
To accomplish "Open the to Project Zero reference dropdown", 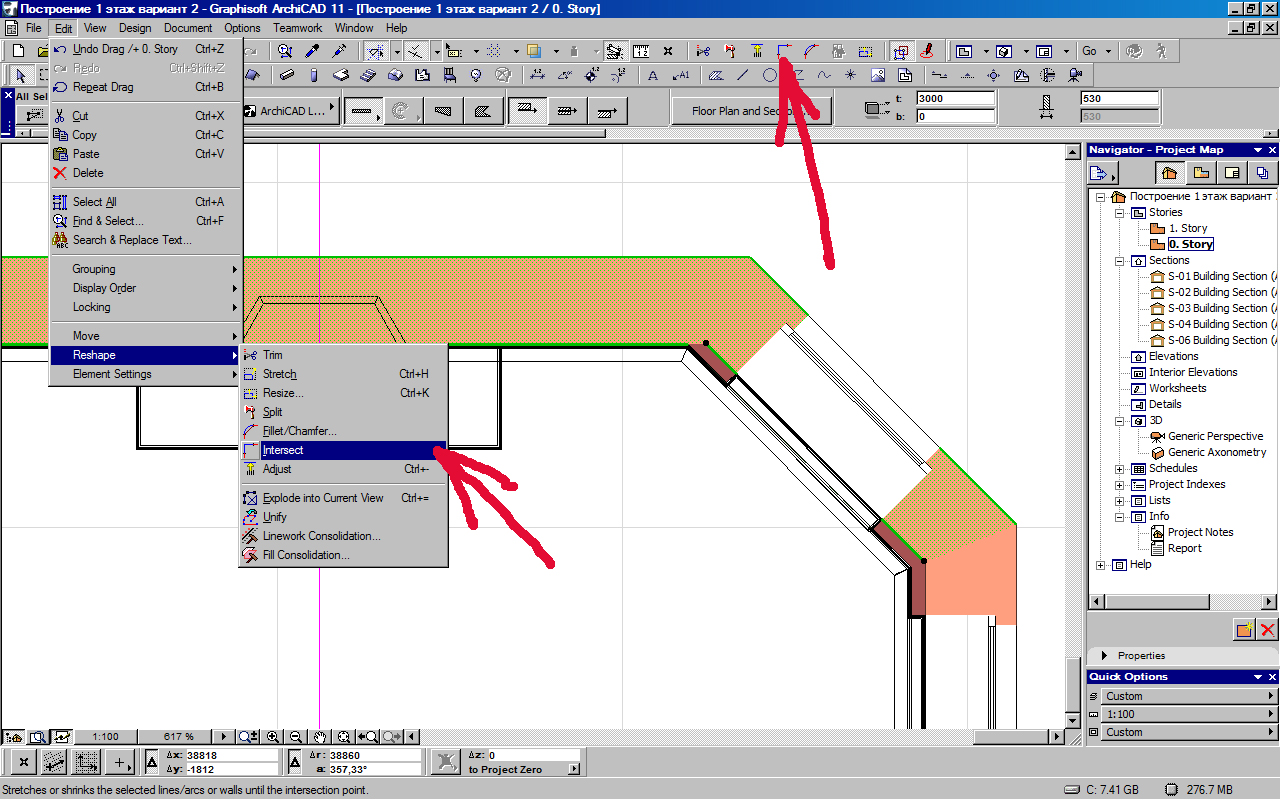I will point(574,769).
